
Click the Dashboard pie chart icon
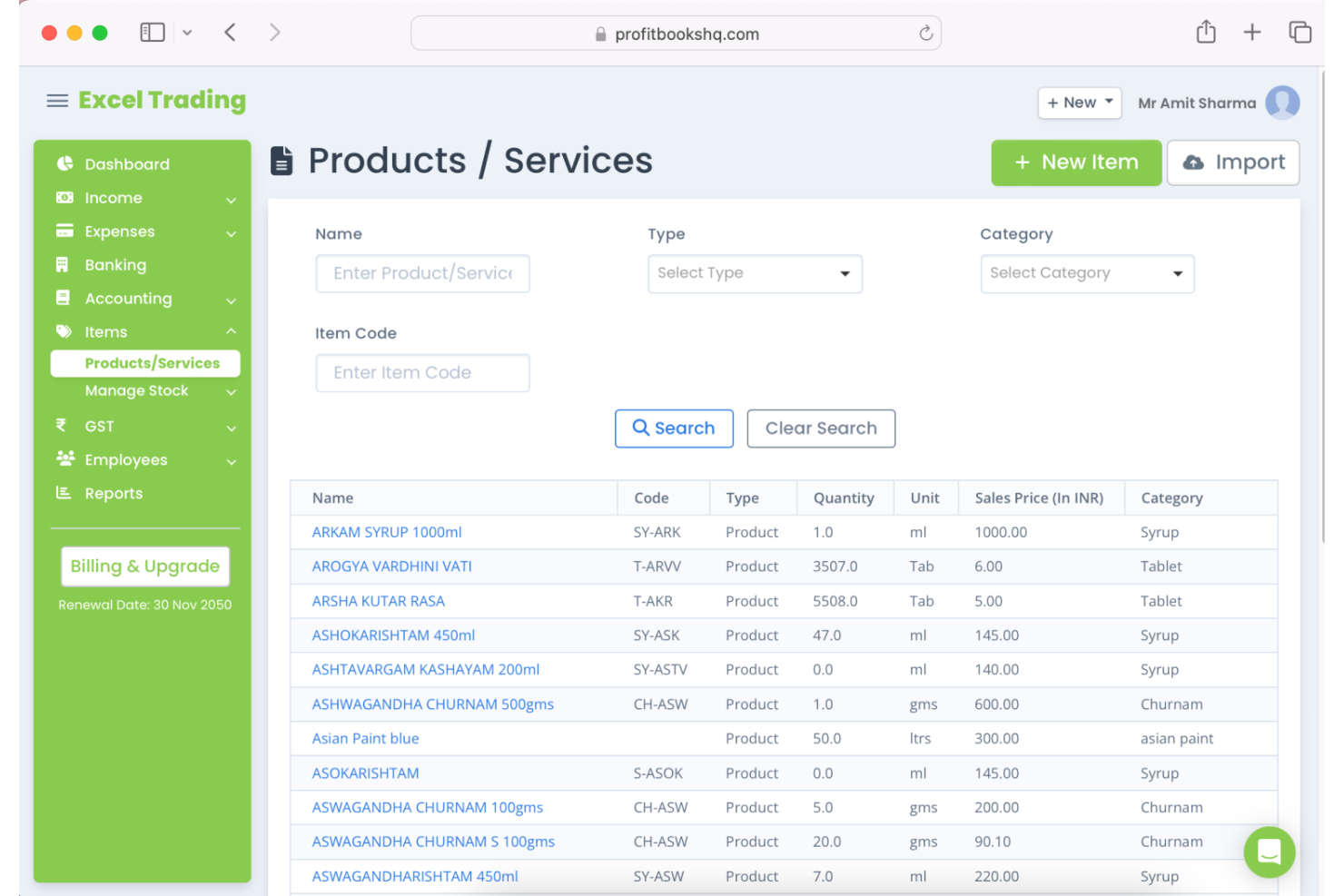(64, 163)
